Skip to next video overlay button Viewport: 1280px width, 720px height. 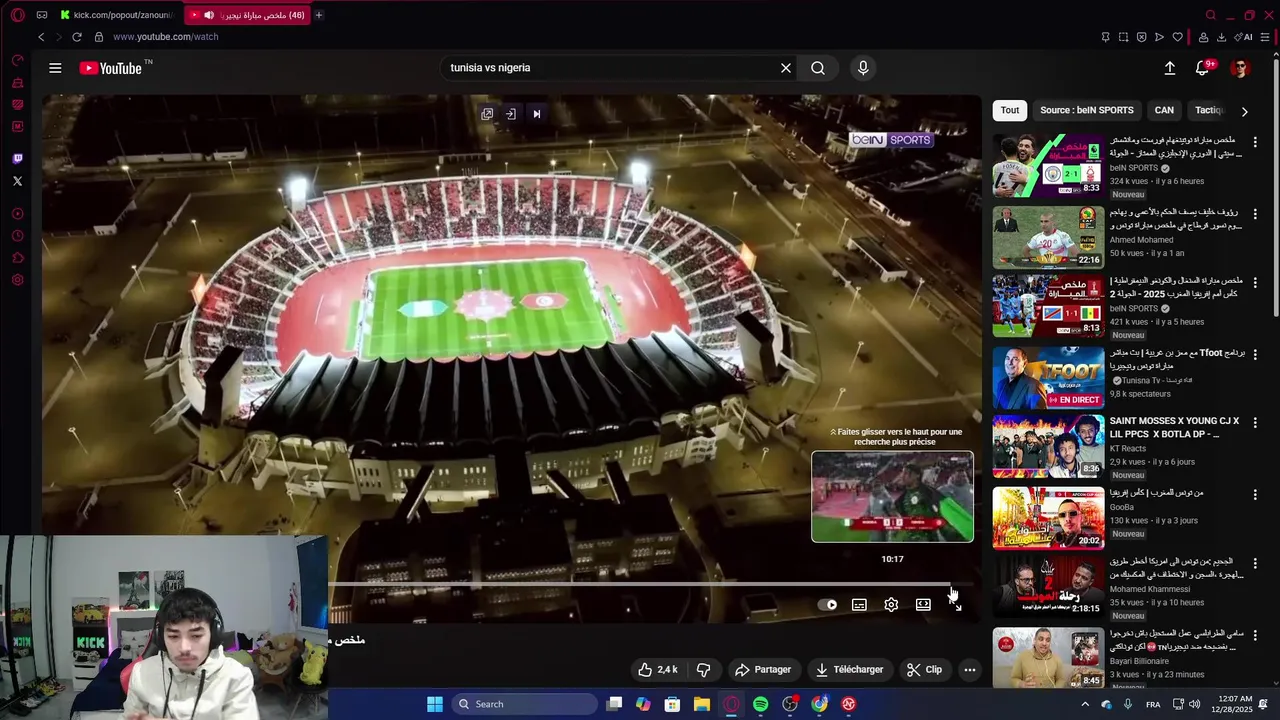click(x=536, y=114)
